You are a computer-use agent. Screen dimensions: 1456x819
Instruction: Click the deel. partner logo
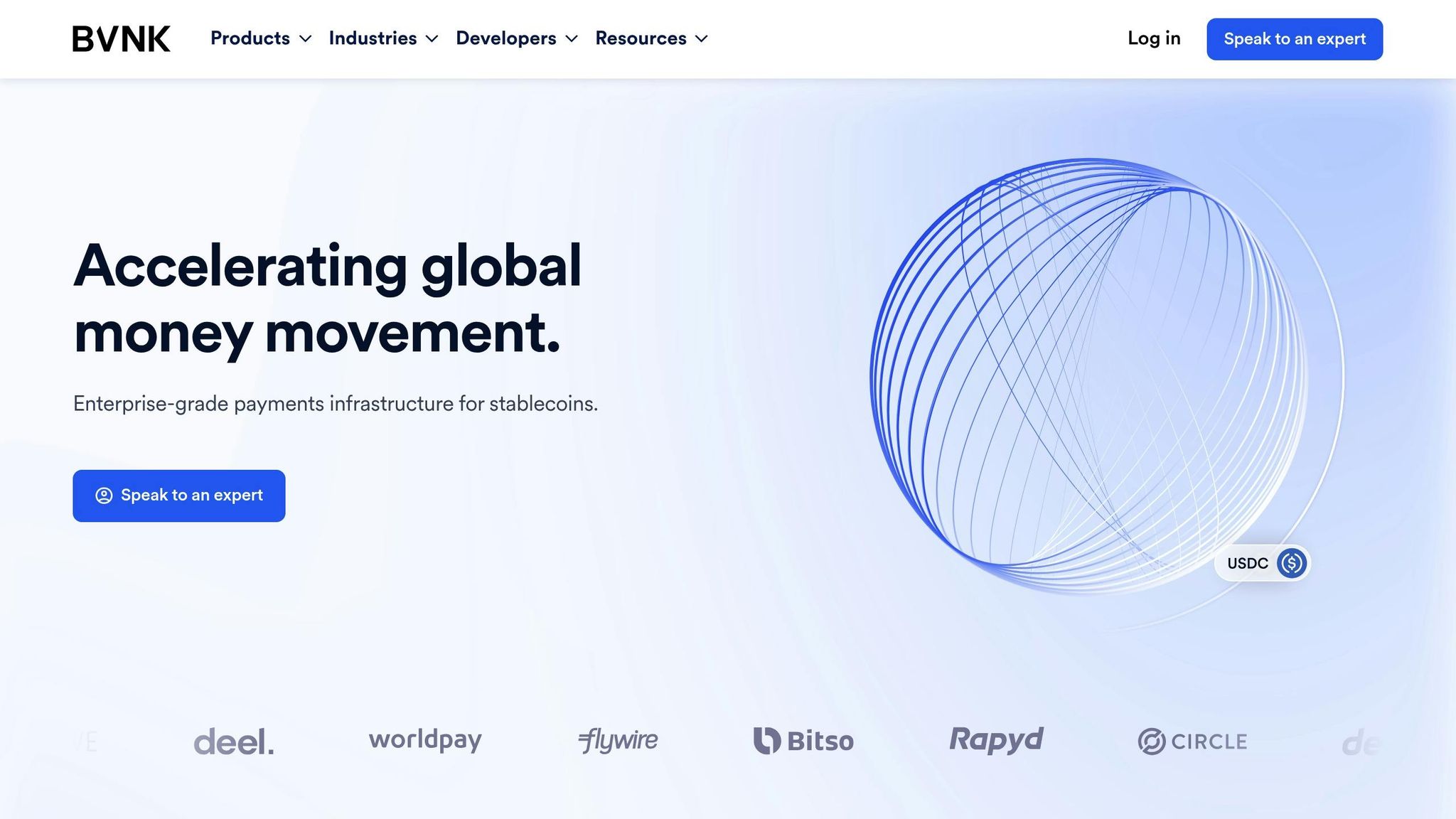click(x=234, y=742)
